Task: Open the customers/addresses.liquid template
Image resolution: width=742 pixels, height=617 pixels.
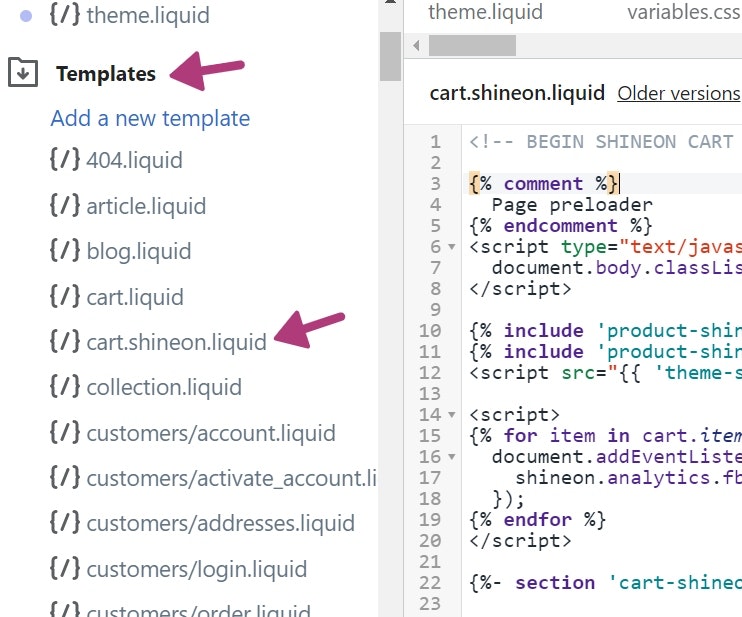Action: click(221, 524)
